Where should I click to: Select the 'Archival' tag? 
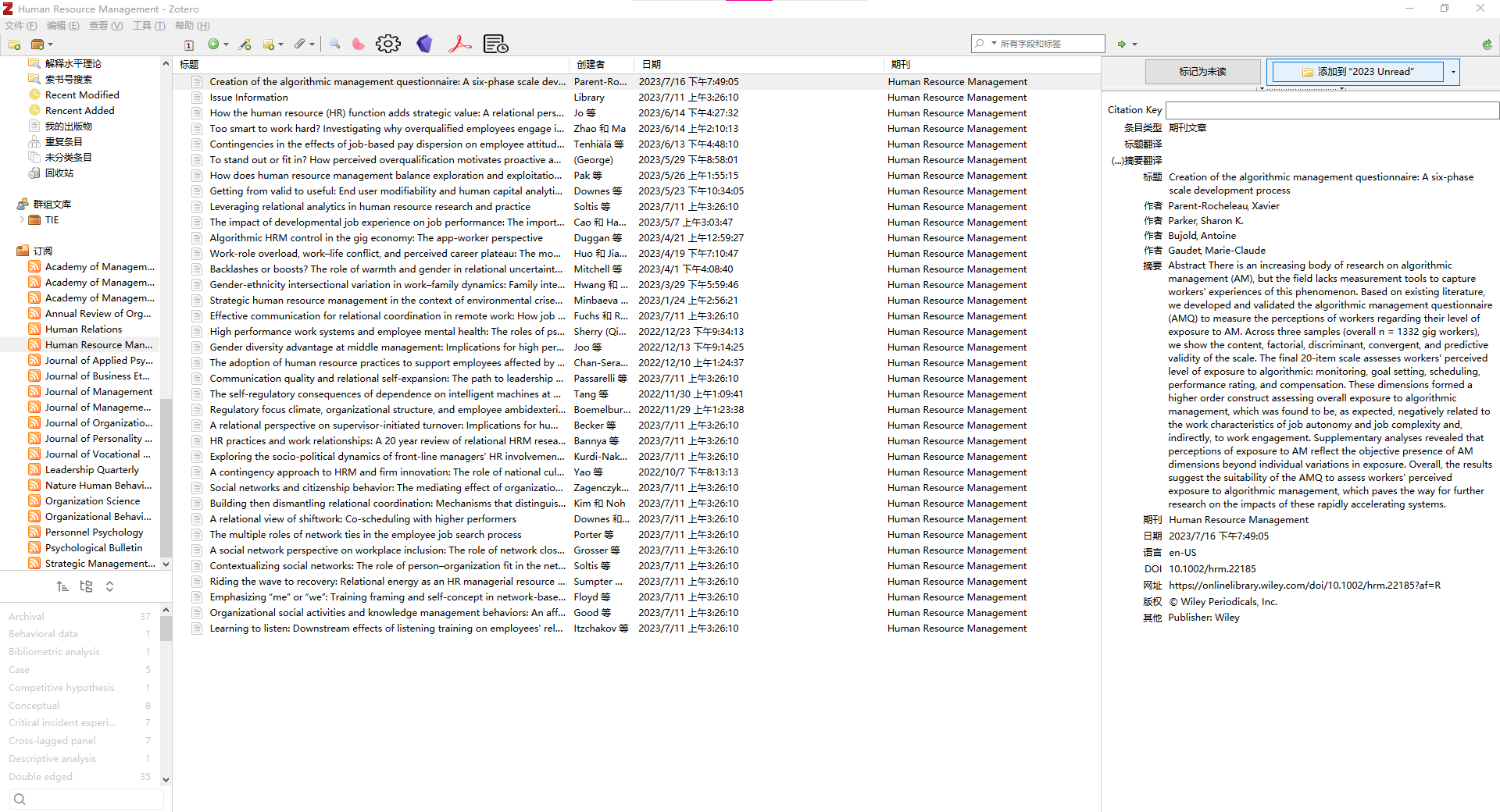(x=27, y=617)
